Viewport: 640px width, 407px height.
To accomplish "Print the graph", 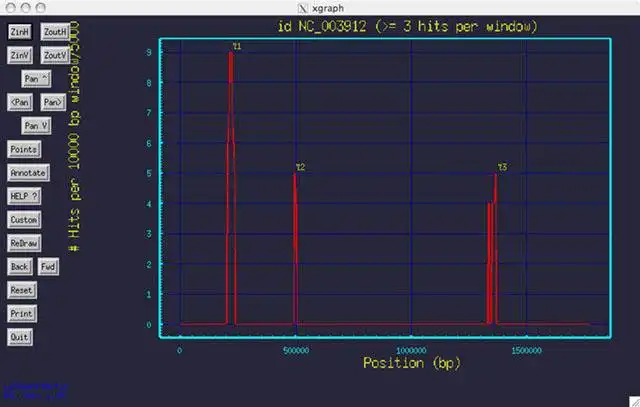I will pos(22,314).
